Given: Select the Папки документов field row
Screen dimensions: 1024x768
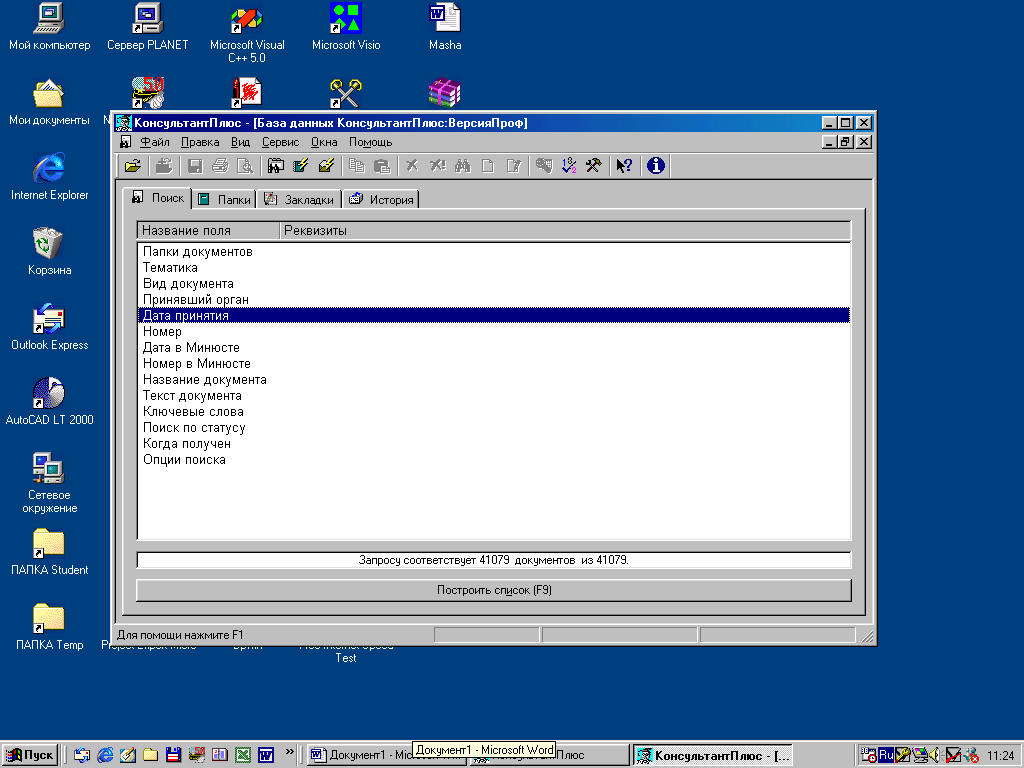Looking at the screenshot, I should pos(494,252).
